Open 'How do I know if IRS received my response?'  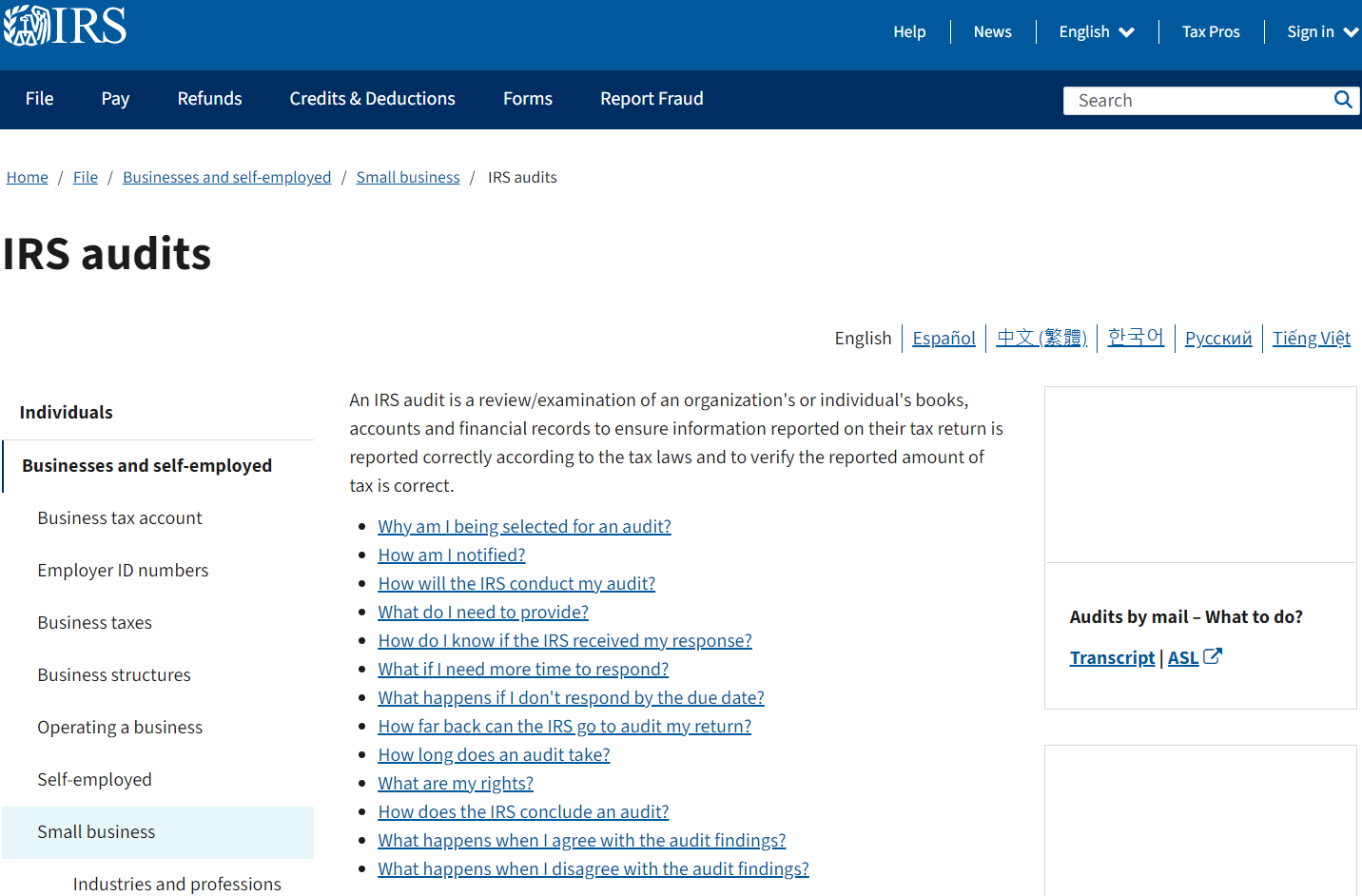pyautogui.click(x=565, y=641)
